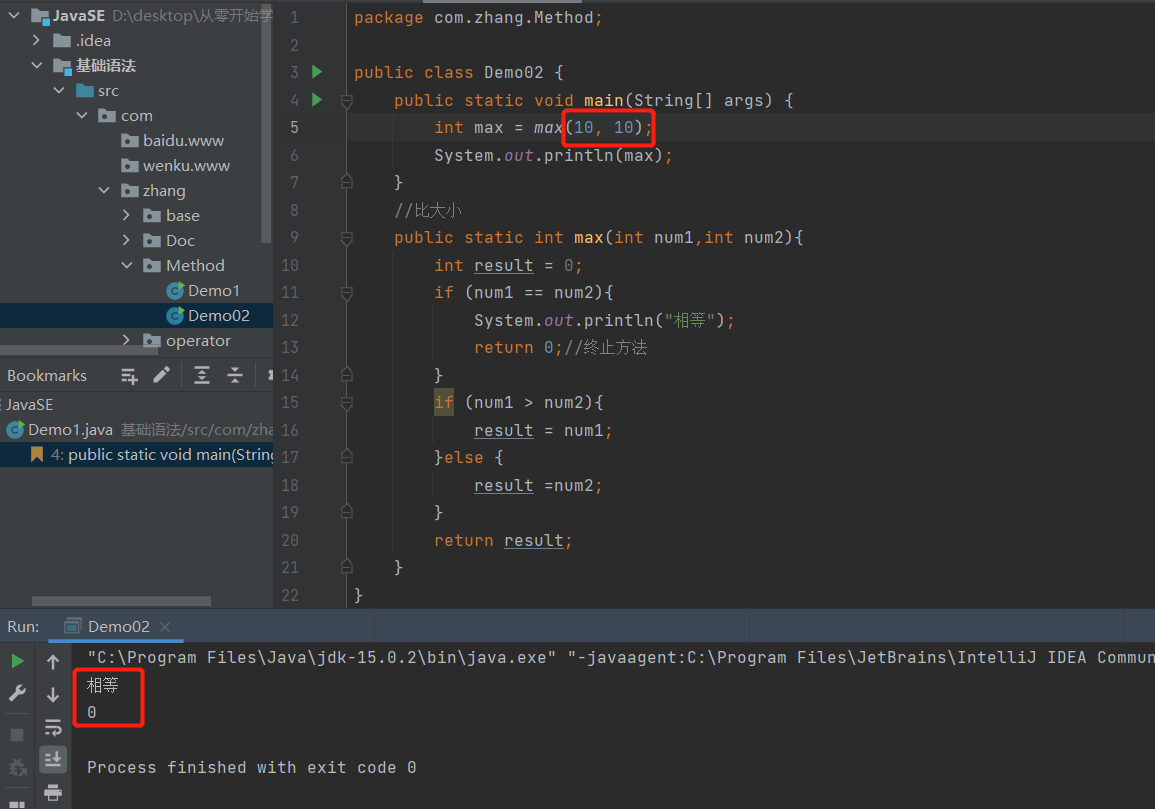The height and width of the screenshot is (809, 1155).
Task: Collapse the JavaSE project root
Action: pyautogui.click(x=14, y=15)
